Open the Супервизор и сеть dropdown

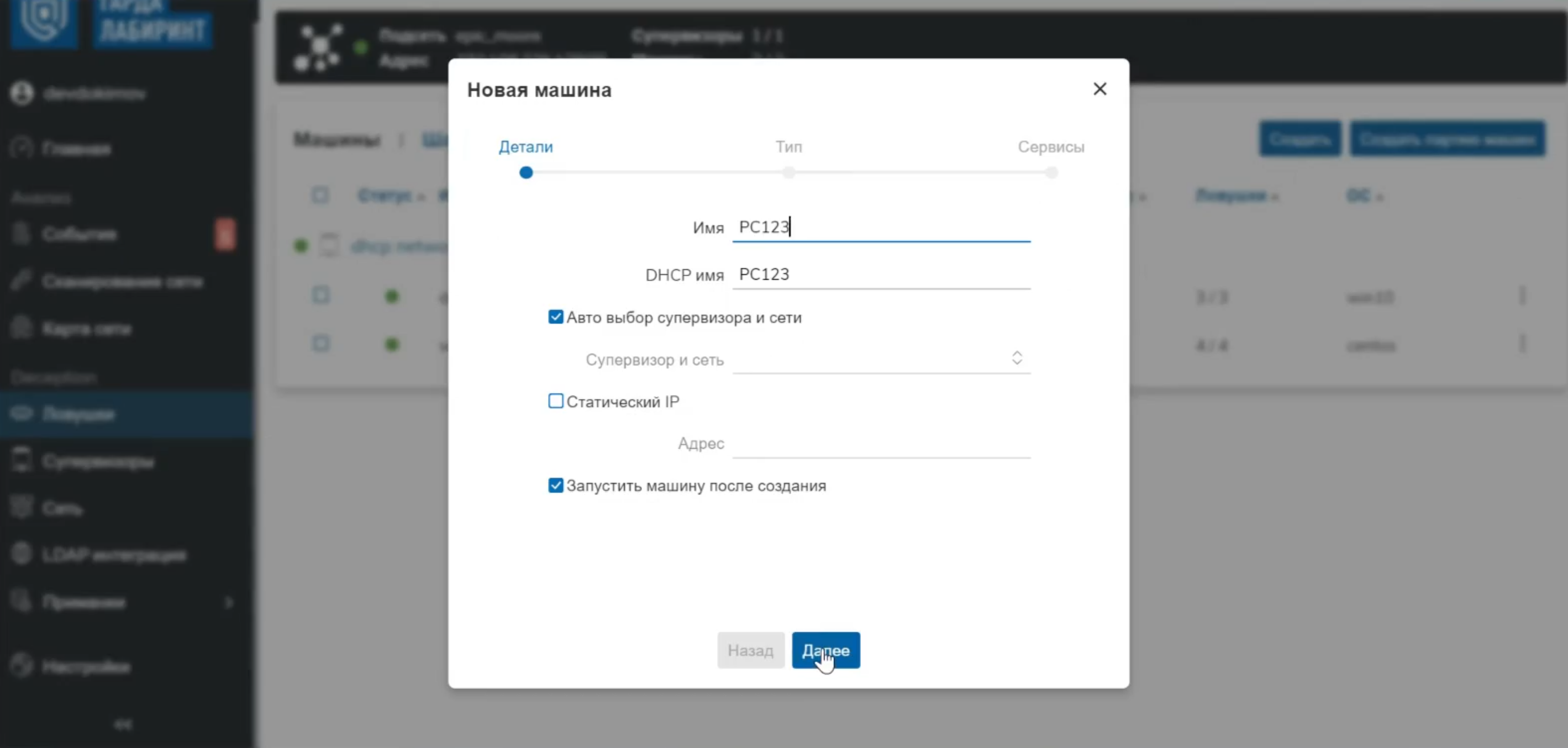(881, 359)
